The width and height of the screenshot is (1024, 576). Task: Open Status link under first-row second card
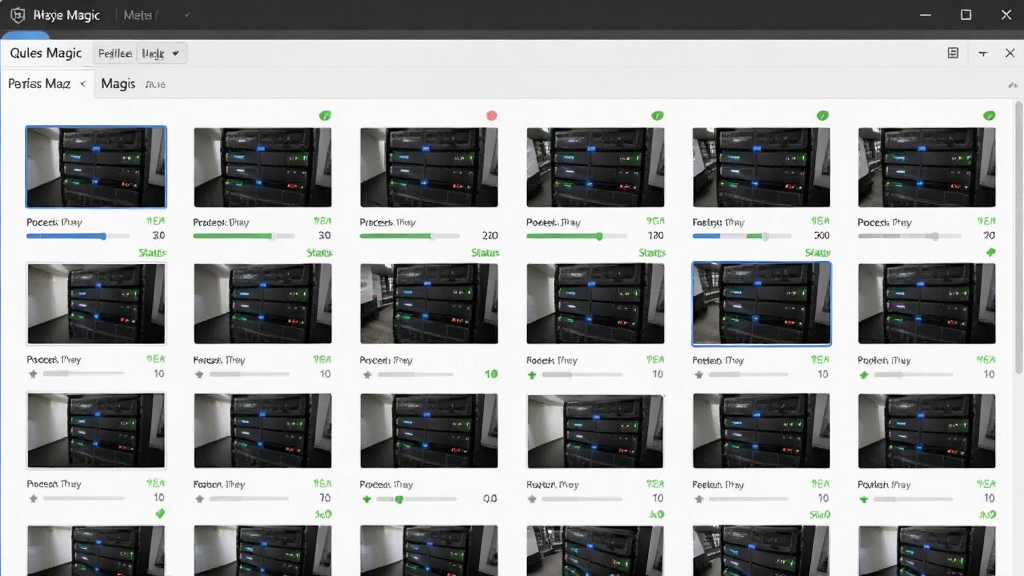[x=319, y=253]
